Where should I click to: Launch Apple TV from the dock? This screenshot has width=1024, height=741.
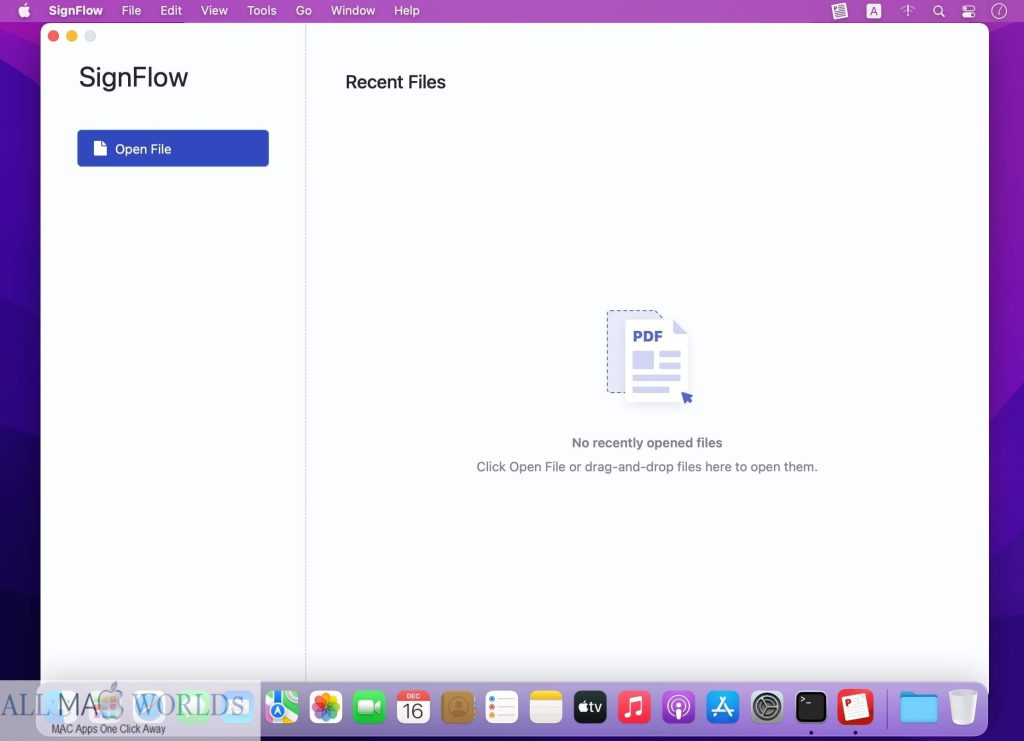590,707
